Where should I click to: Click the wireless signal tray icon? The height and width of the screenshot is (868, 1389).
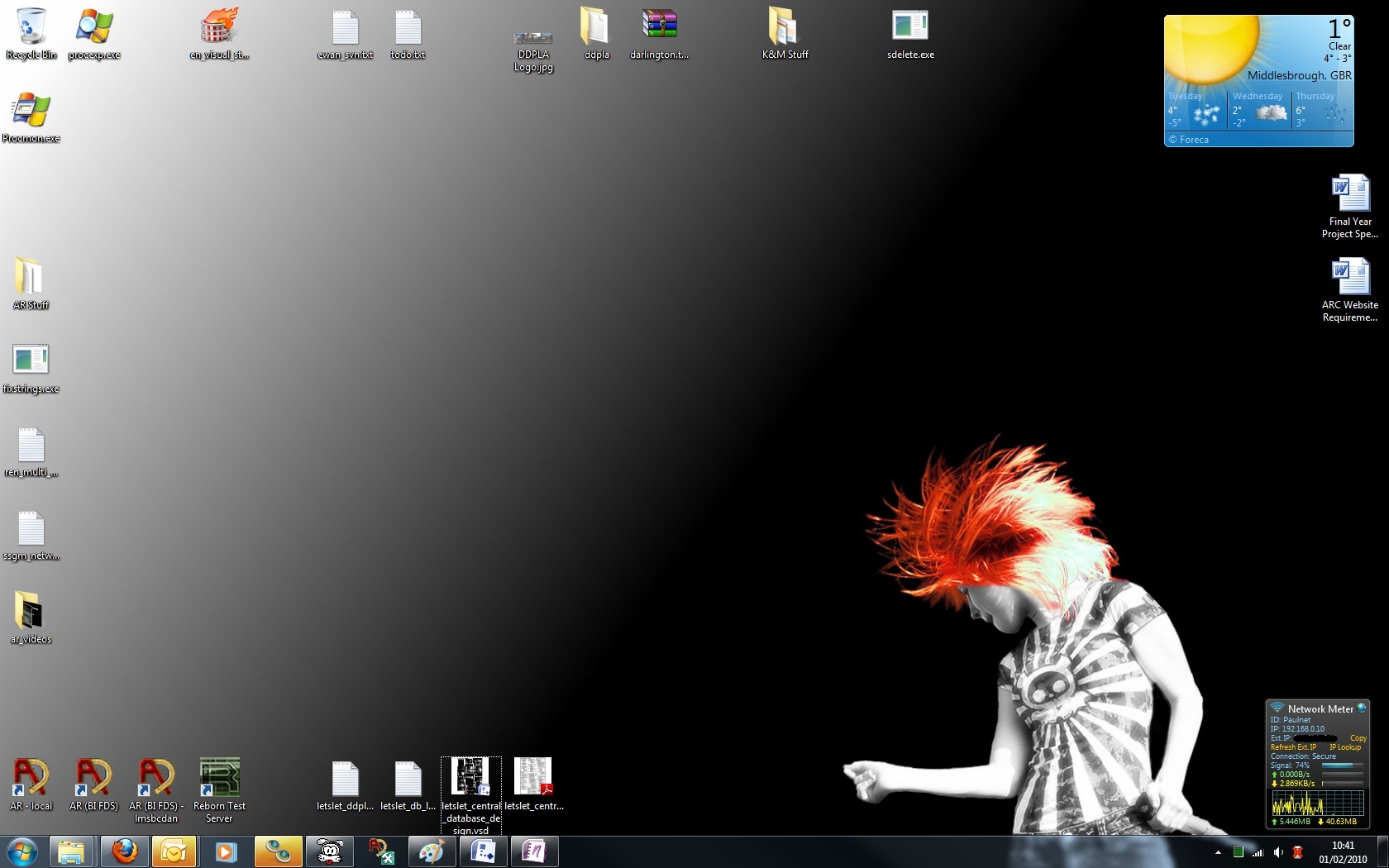click(1258, 852)
